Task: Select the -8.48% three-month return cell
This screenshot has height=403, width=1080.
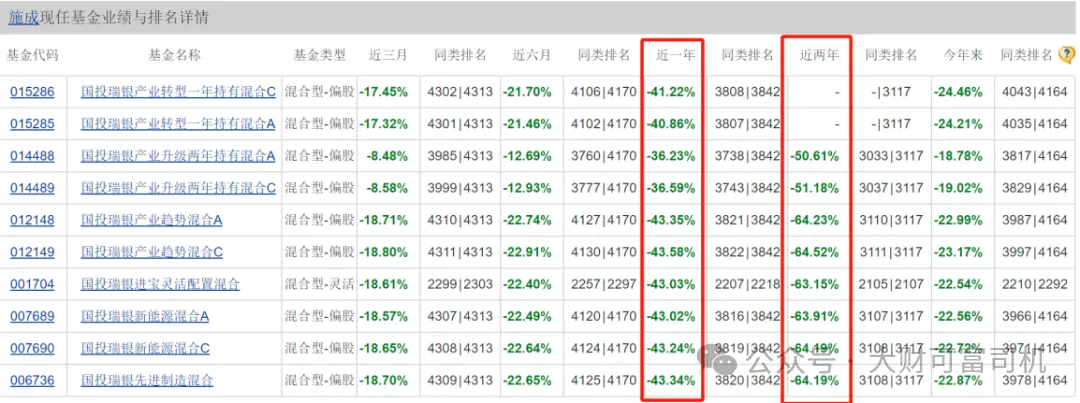Action: tap(388, 156)
